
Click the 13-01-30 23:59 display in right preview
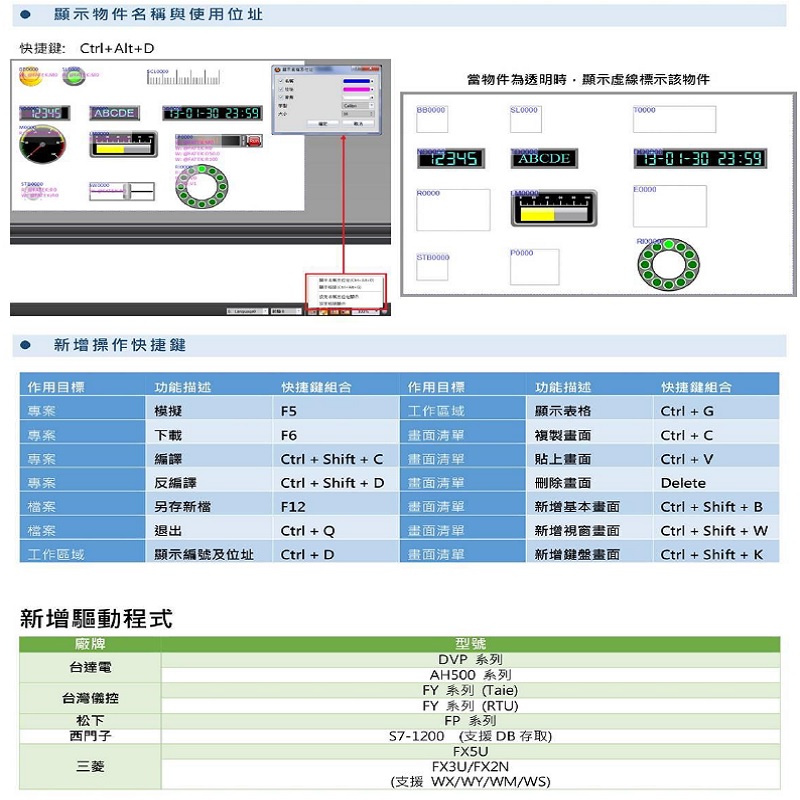click(x=701, y=159)
